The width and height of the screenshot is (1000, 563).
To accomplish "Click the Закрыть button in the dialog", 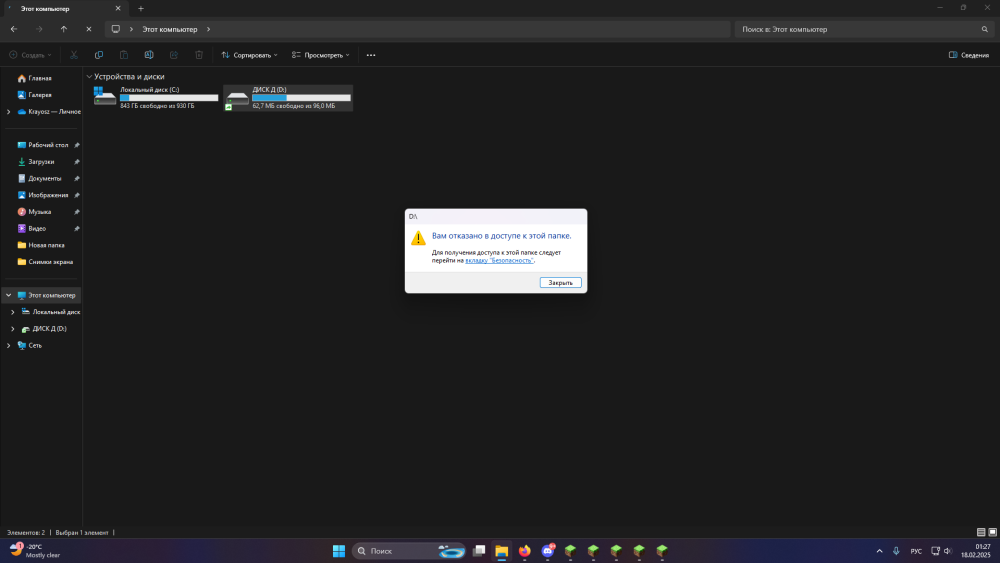I will click(561, 282).
